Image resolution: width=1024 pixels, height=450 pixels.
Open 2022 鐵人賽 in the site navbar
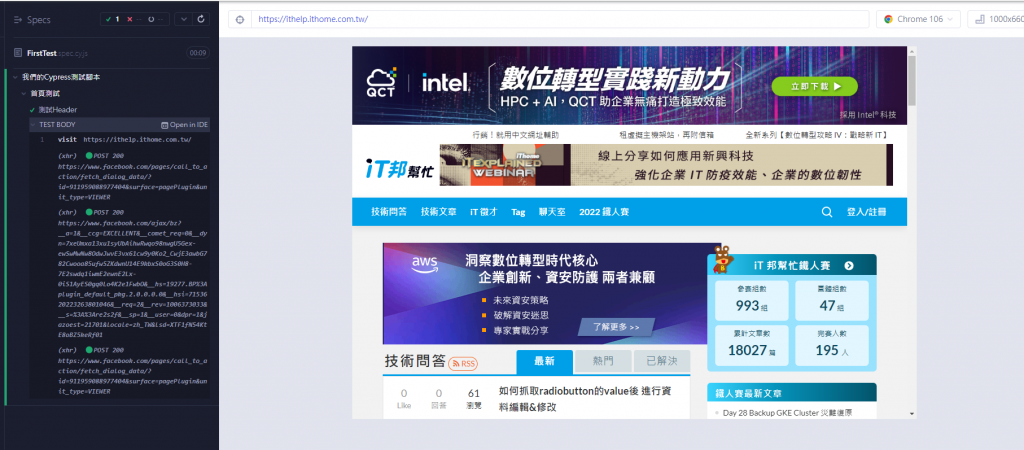coord(604,212)
